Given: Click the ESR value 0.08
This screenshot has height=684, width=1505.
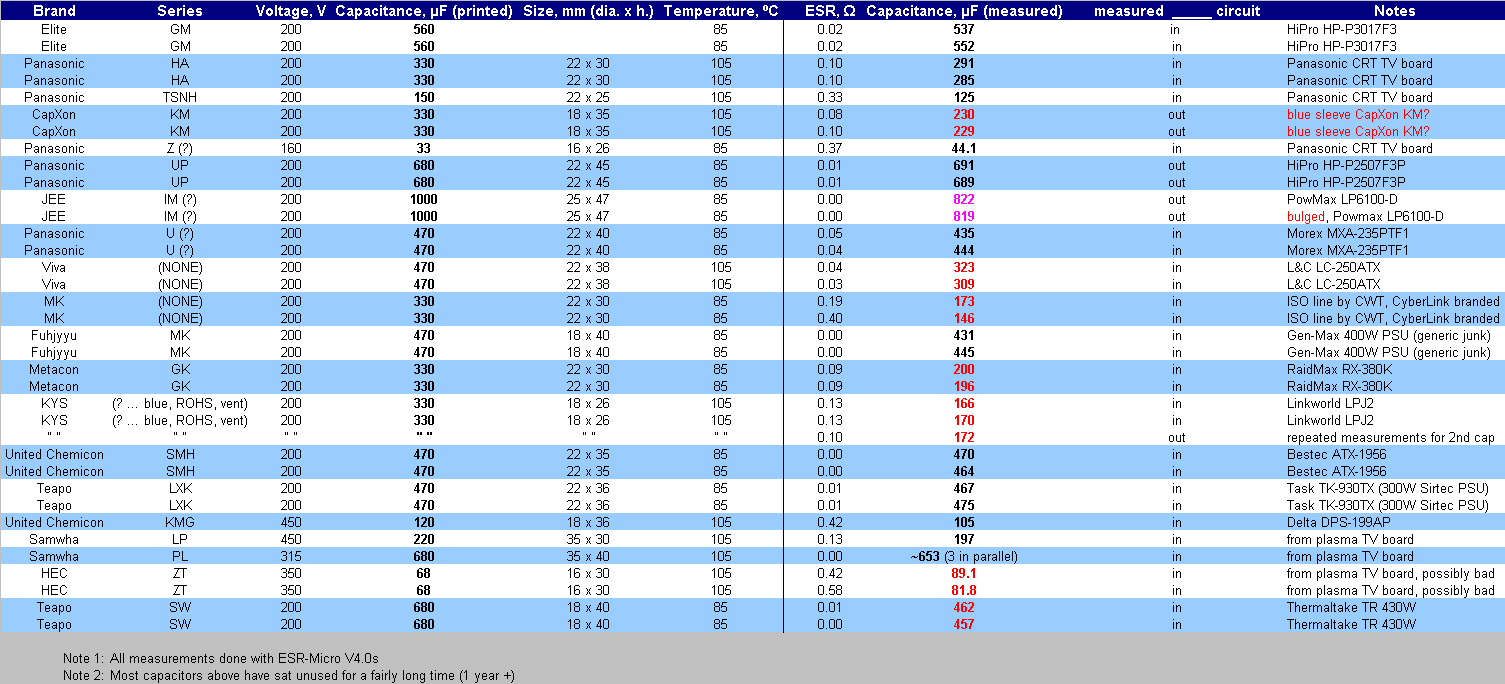Looking at the screenshot, I should point(830,114).
